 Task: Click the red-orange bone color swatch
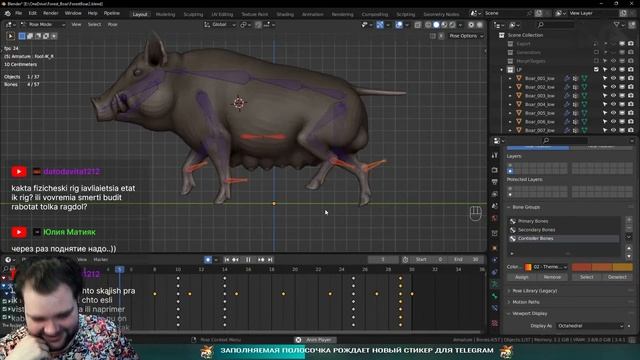pos(581,267)
